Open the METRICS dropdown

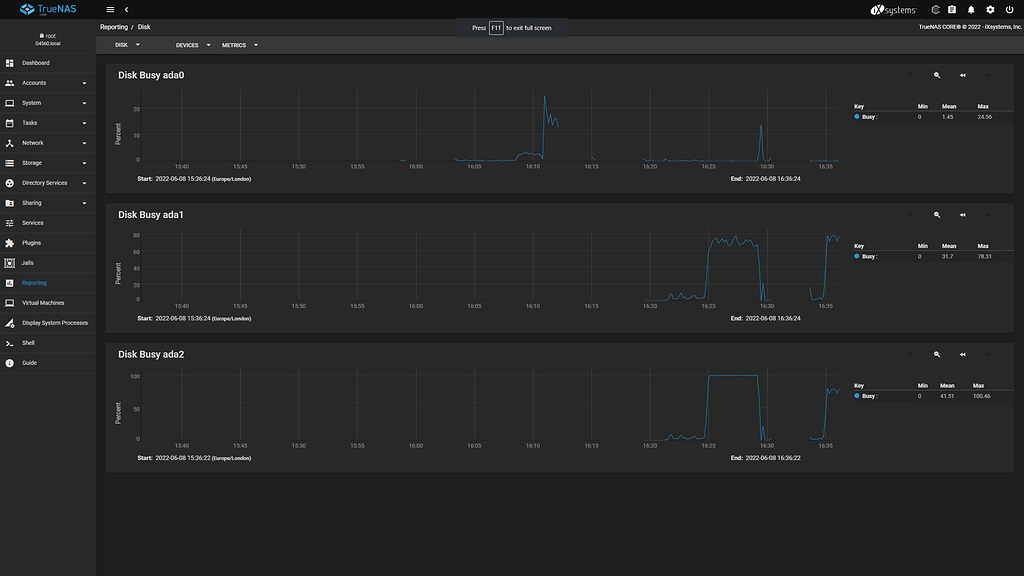click(x=237, y=45)
